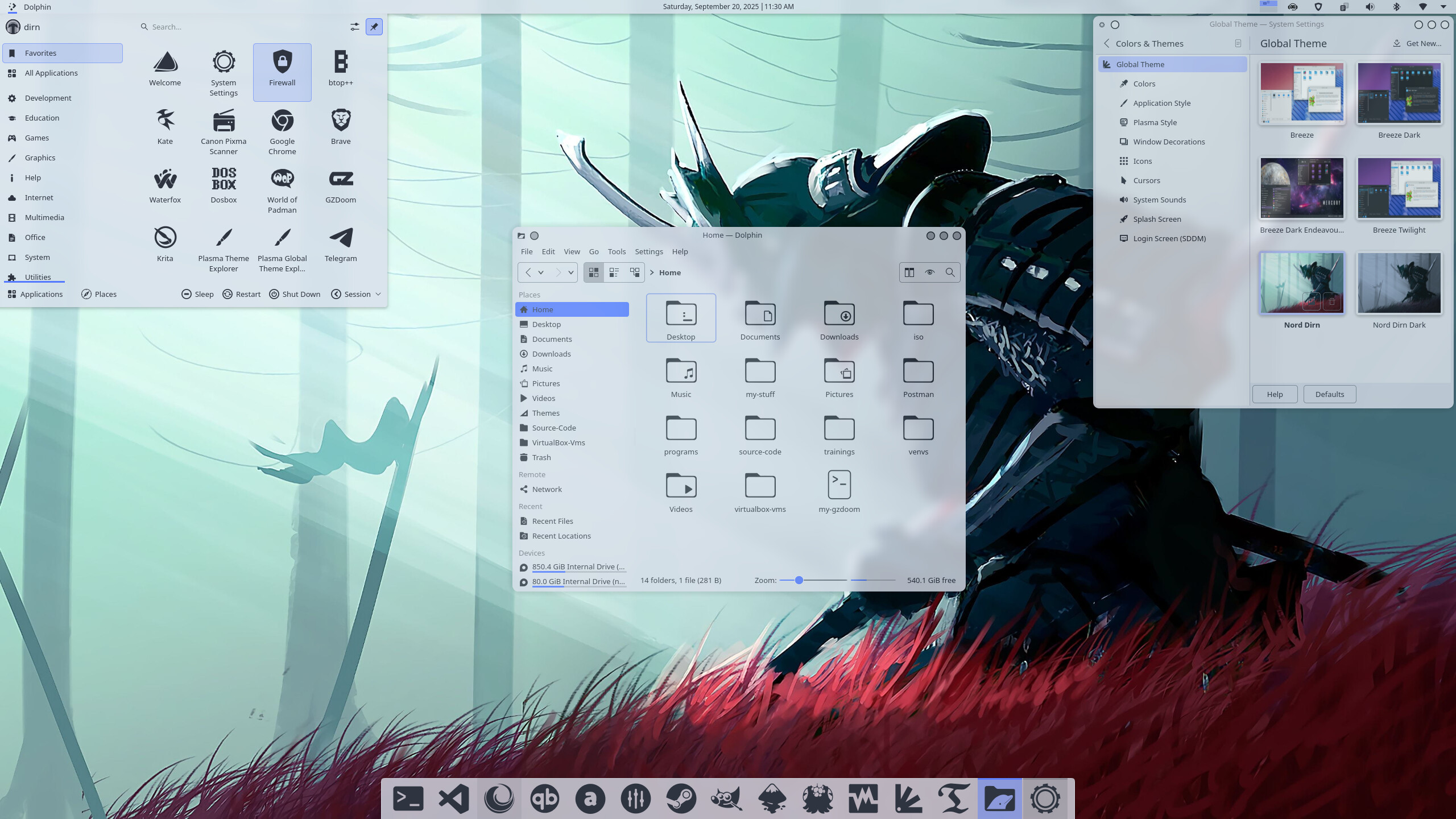Expand the system tray hidden icons arrow

click(1443, 7)
